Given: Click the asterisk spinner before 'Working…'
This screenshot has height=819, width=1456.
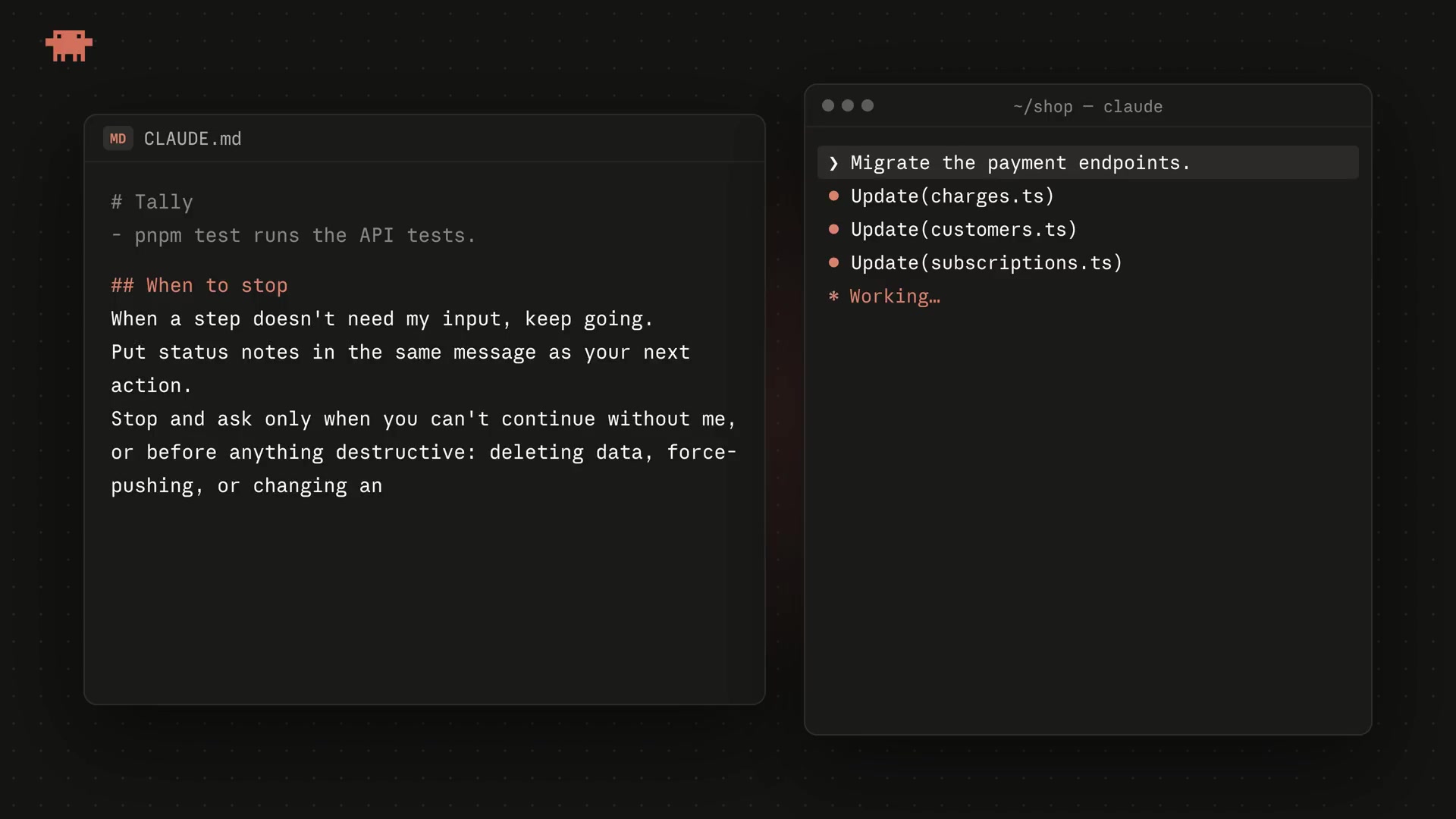Looking at the screenshot, I should 833,296.
